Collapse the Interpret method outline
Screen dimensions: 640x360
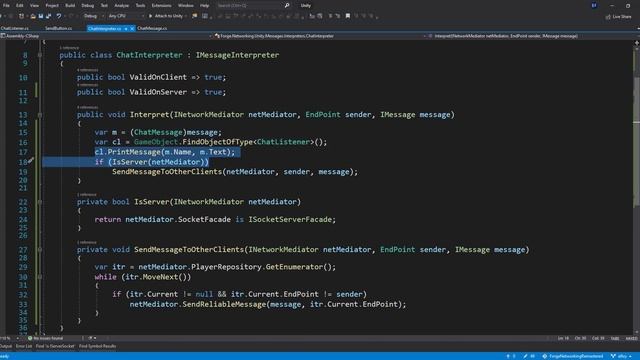coord(40,115)
